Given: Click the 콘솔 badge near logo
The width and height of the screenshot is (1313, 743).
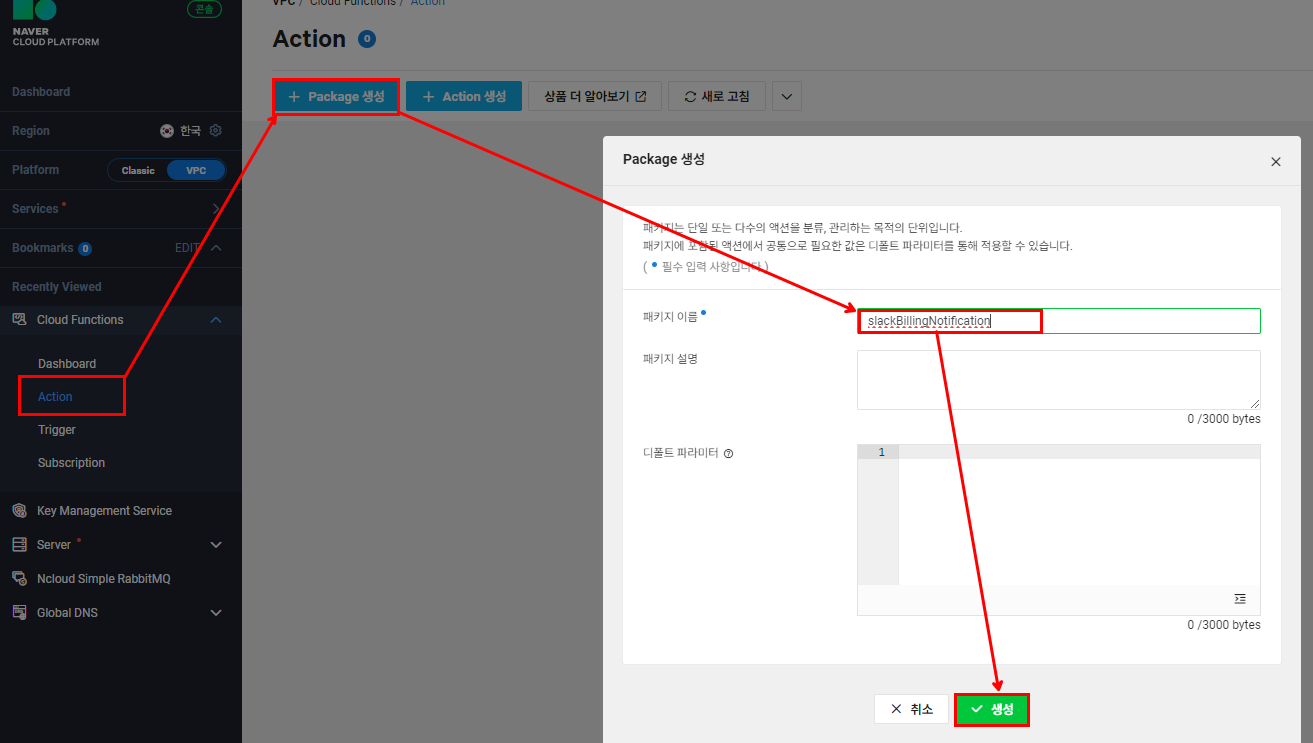Looking at the screenshot, I should 204,9.
